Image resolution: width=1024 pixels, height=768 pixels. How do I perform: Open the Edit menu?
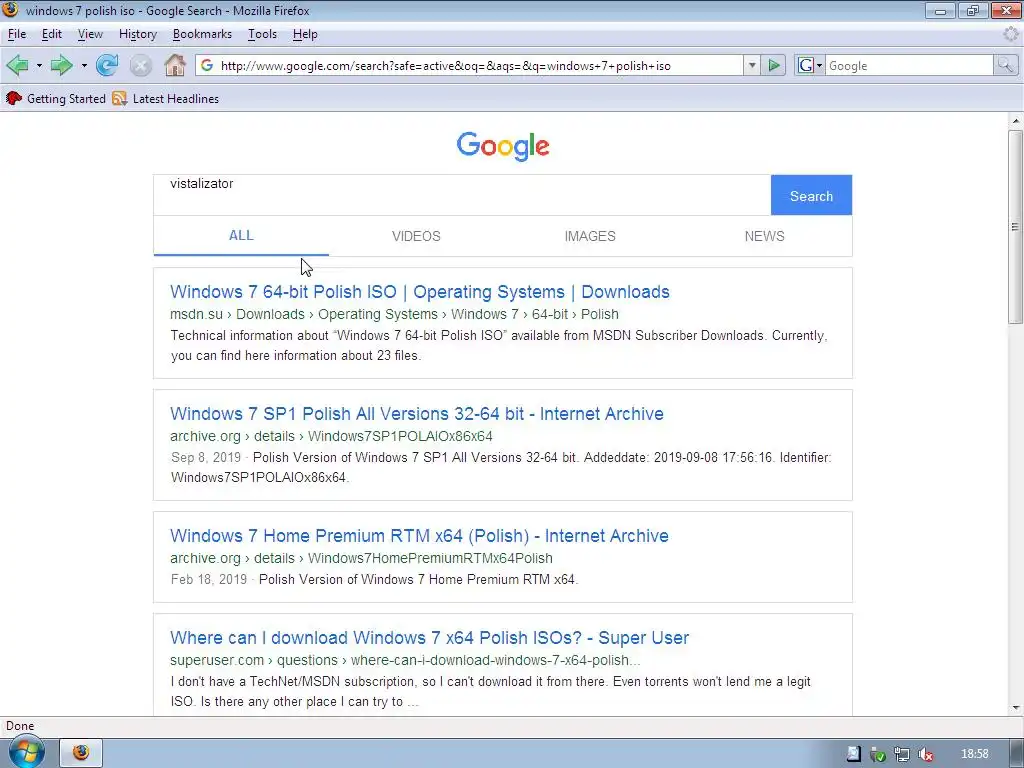(x=52, y=34)
